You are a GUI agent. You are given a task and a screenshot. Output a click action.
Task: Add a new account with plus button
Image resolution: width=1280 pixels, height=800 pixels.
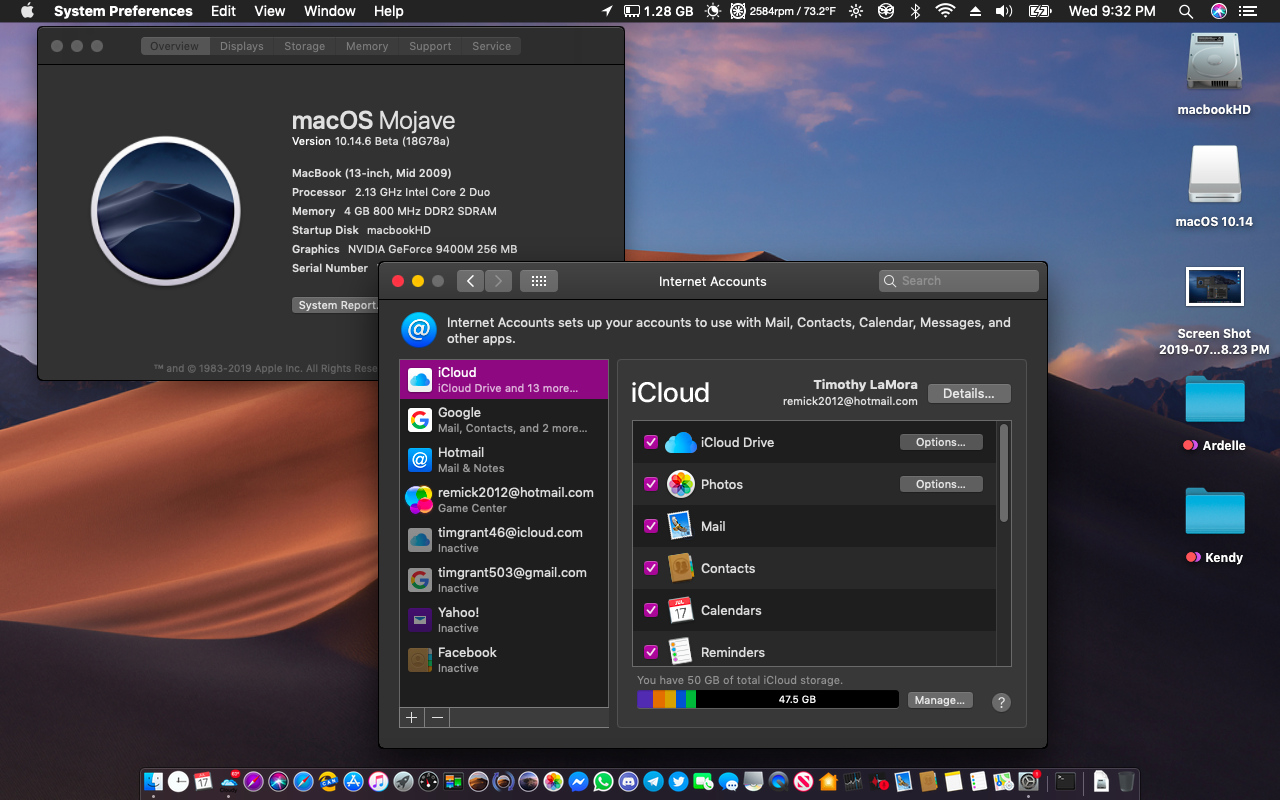coord(412,717)
